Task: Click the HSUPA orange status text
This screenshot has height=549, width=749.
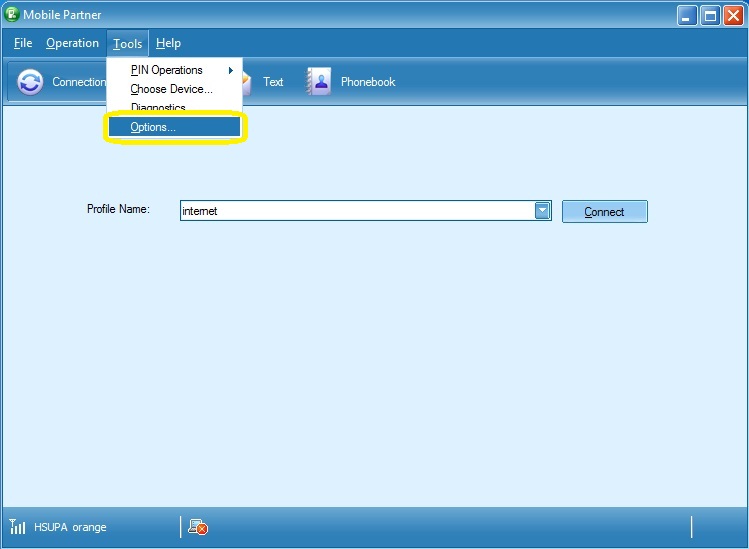Action: point(70,527)
